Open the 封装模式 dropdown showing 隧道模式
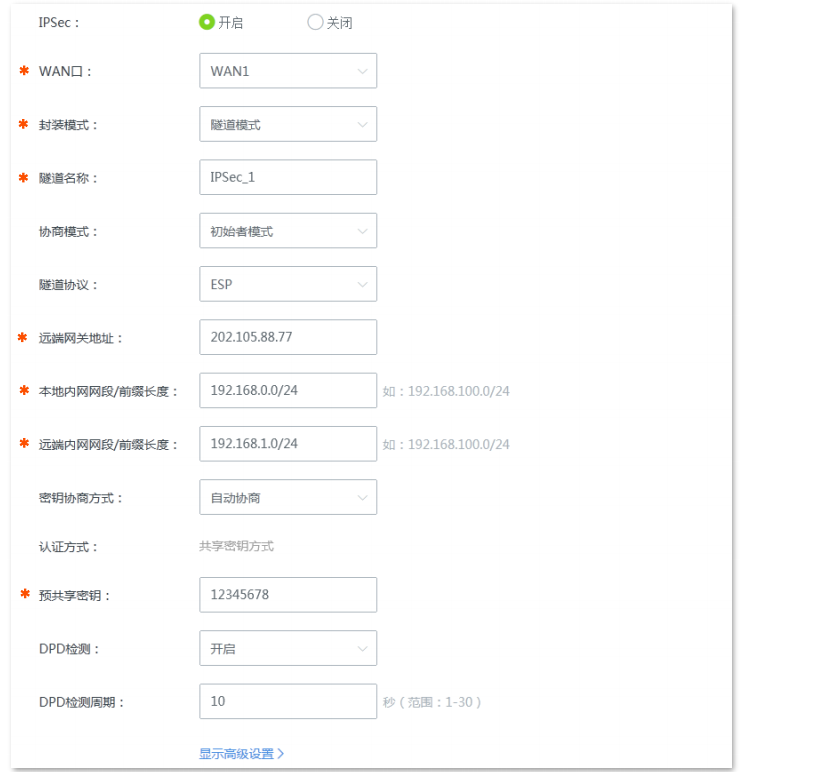824x772 pixels. coord(288,124)
